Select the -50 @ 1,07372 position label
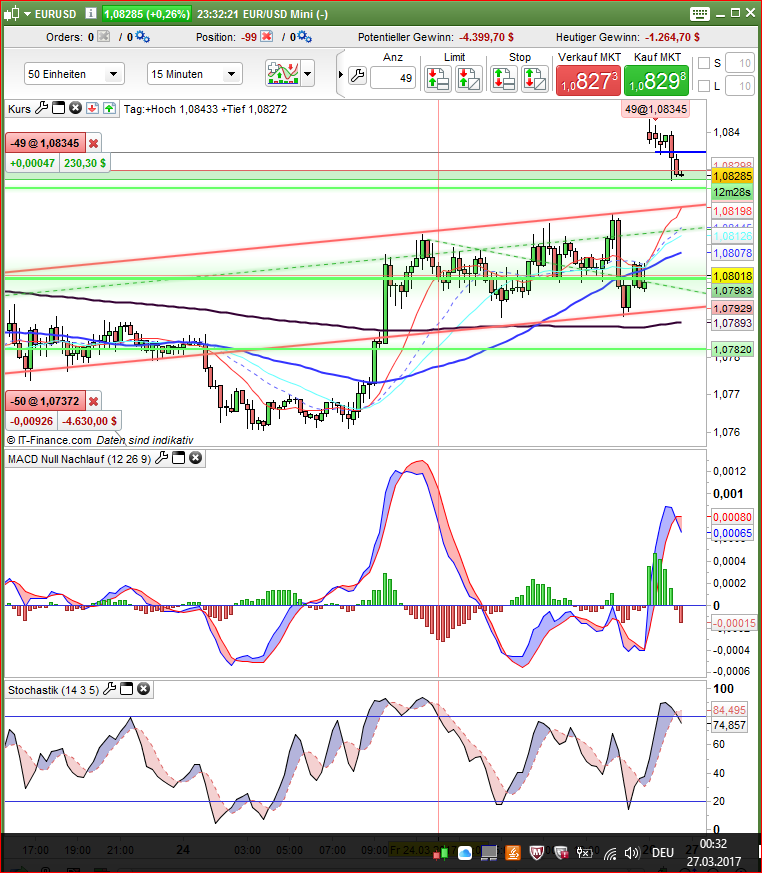 [46, 401]
